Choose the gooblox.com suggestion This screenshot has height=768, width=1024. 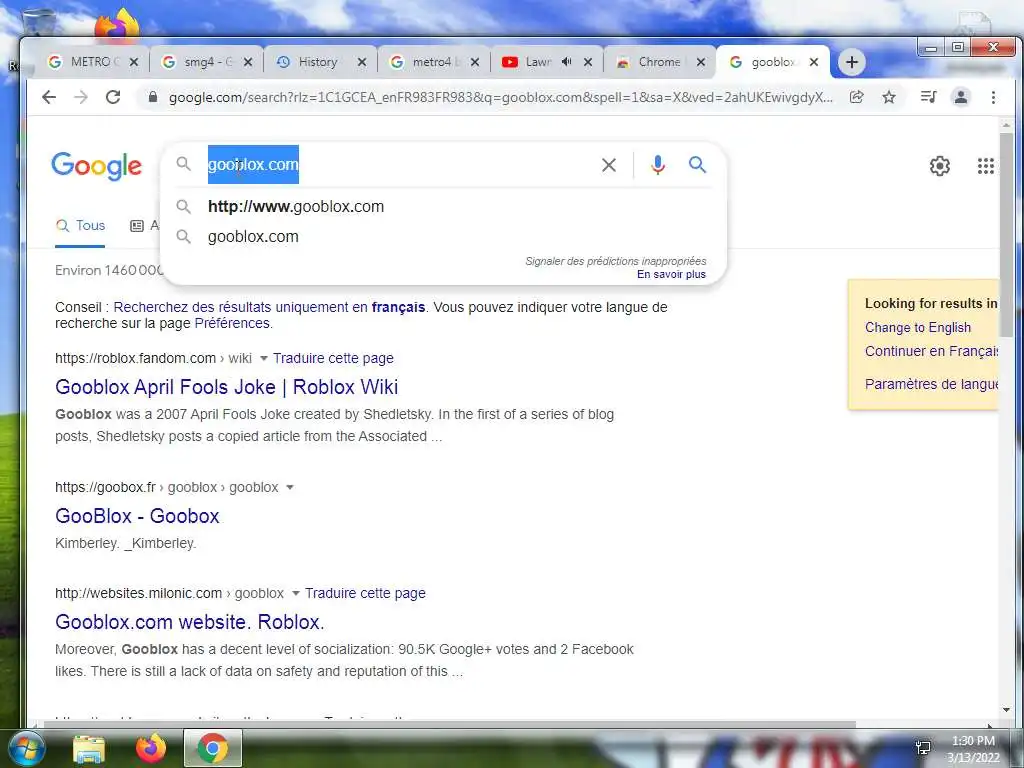pyautogui.click(x=444, y=237)
